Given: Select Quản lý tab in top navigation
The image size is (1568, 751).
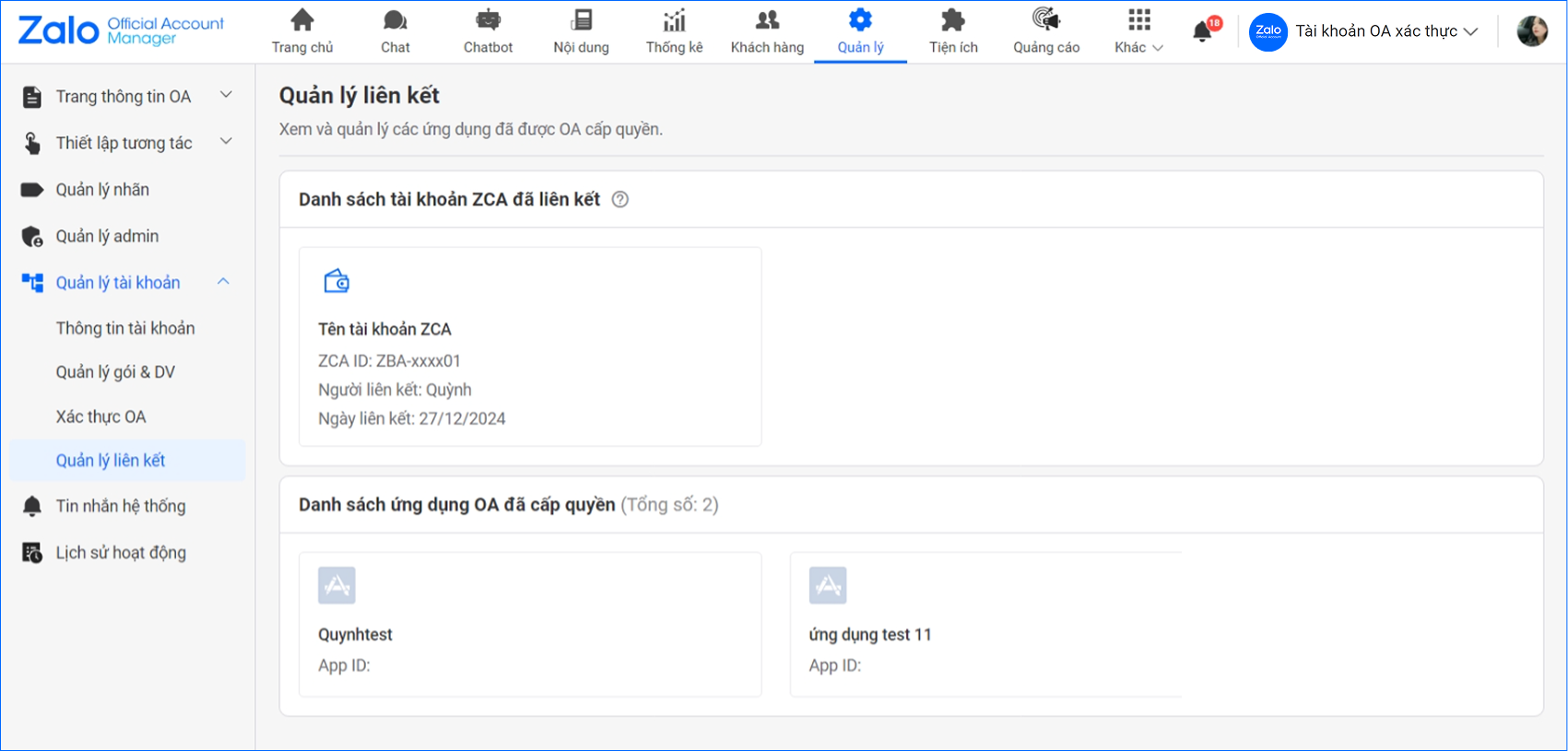Looking at the screenshot, I should coord(860,31).
